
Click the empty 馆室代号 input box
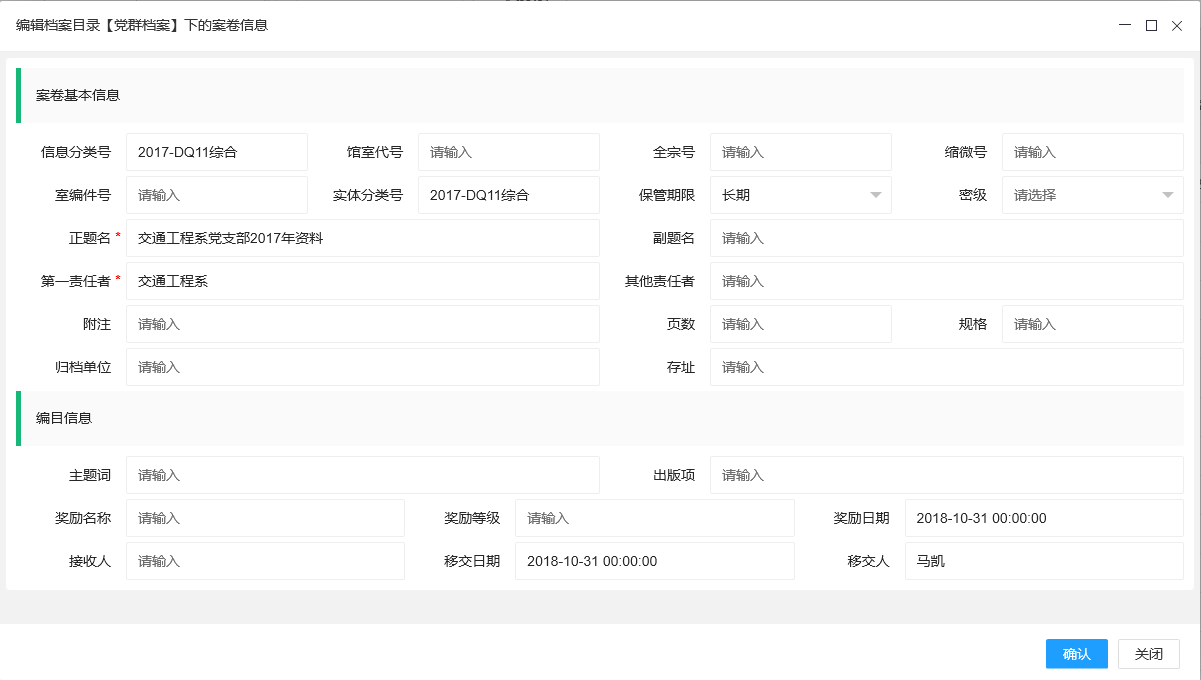click(508, 151)
